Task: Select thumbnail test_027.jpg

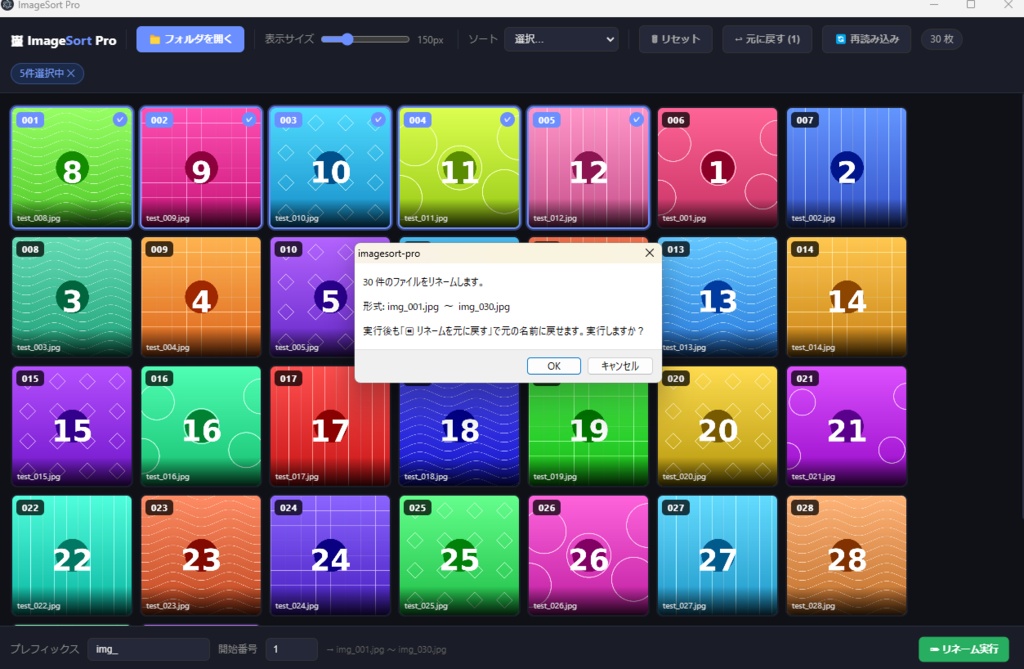Action: coord(717,555)
